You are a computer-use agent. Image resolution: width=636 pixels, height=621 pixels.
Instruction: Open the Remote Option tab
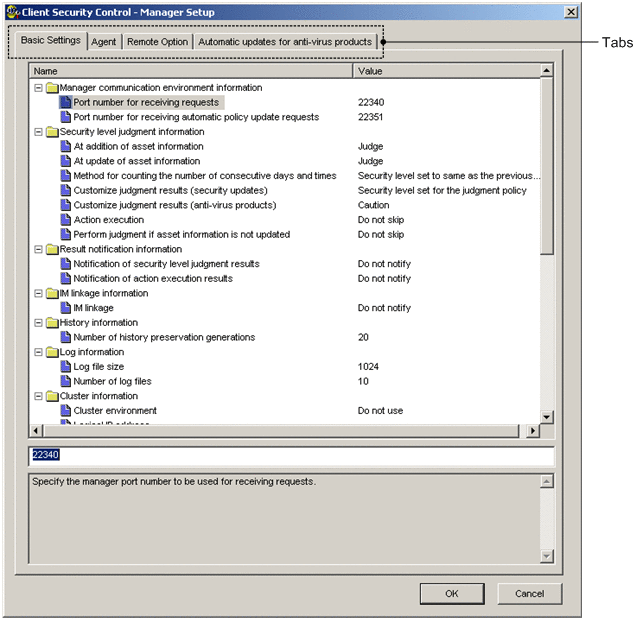157,42
